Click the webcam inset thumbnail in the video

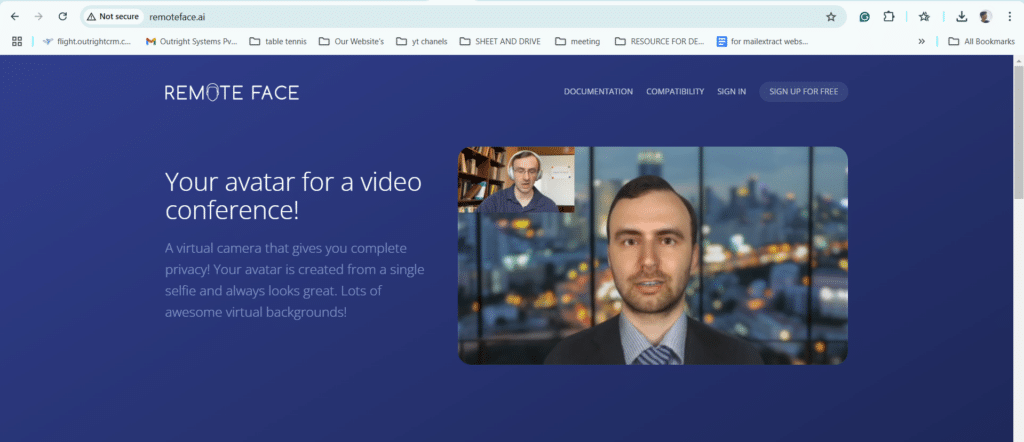pyautogui.click(x=517, y=180)
